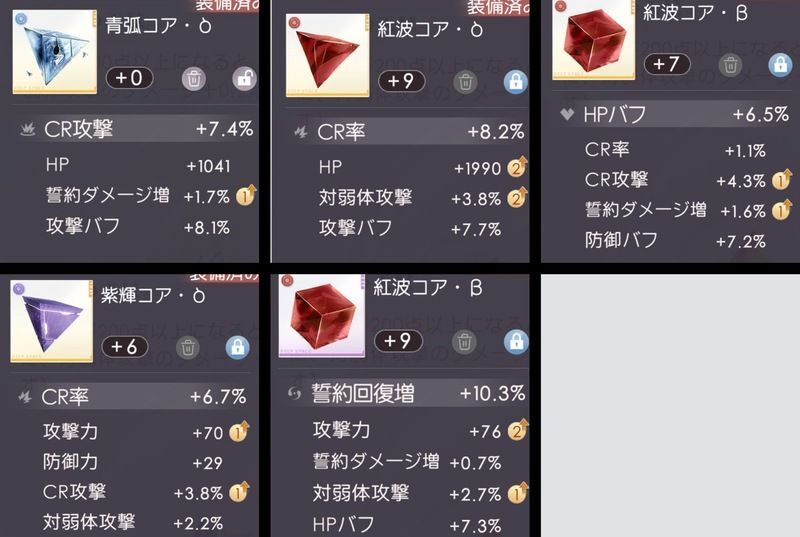Click the red cube thumbnail with +7
Viewport: 800px width, 537px height.
[x=593, y=40]
